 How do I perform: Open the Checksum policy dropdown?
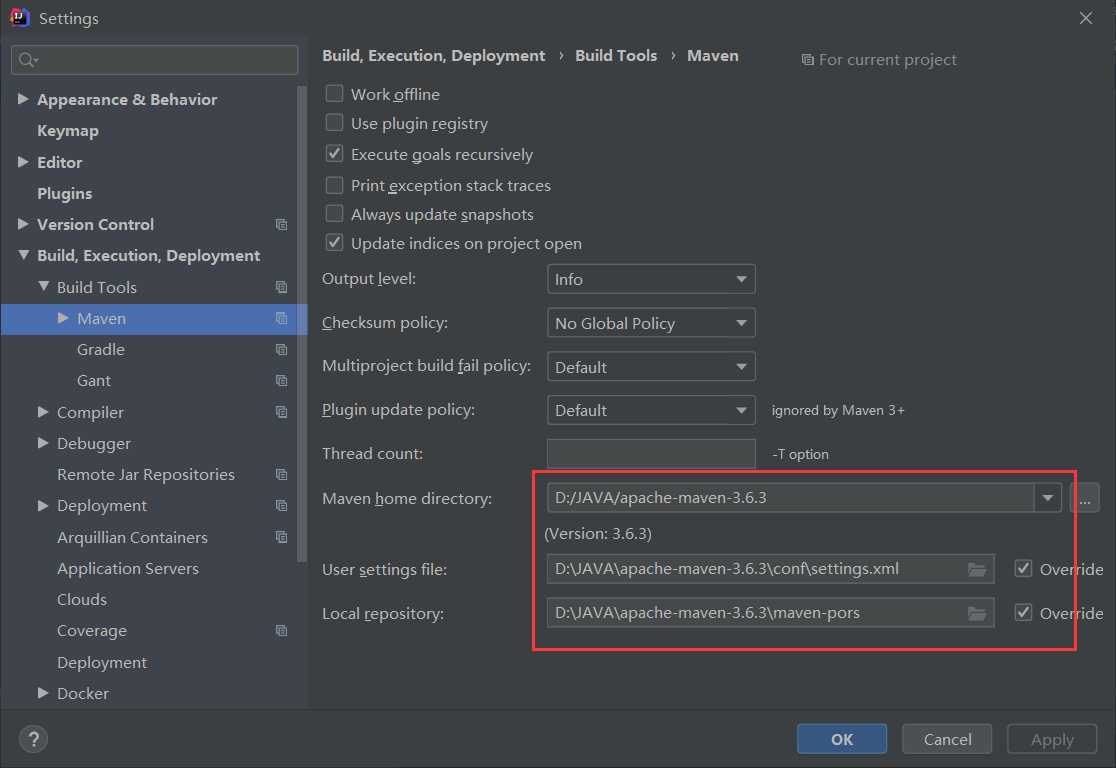click(651, 323)
